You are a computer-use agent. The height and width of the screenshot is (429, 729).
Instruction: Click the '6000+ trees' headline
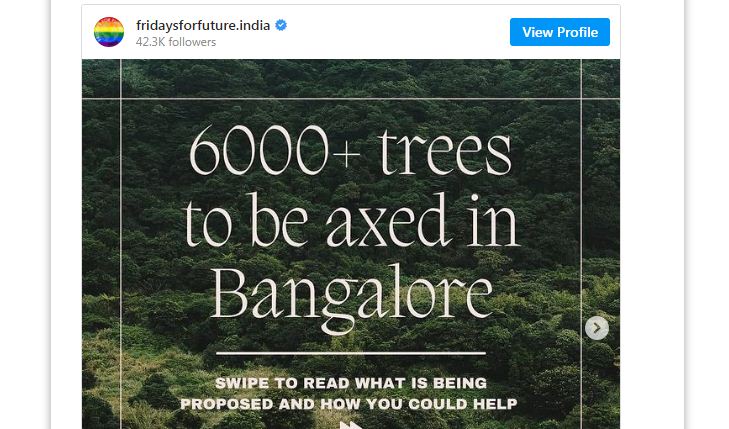coord(351,151)
